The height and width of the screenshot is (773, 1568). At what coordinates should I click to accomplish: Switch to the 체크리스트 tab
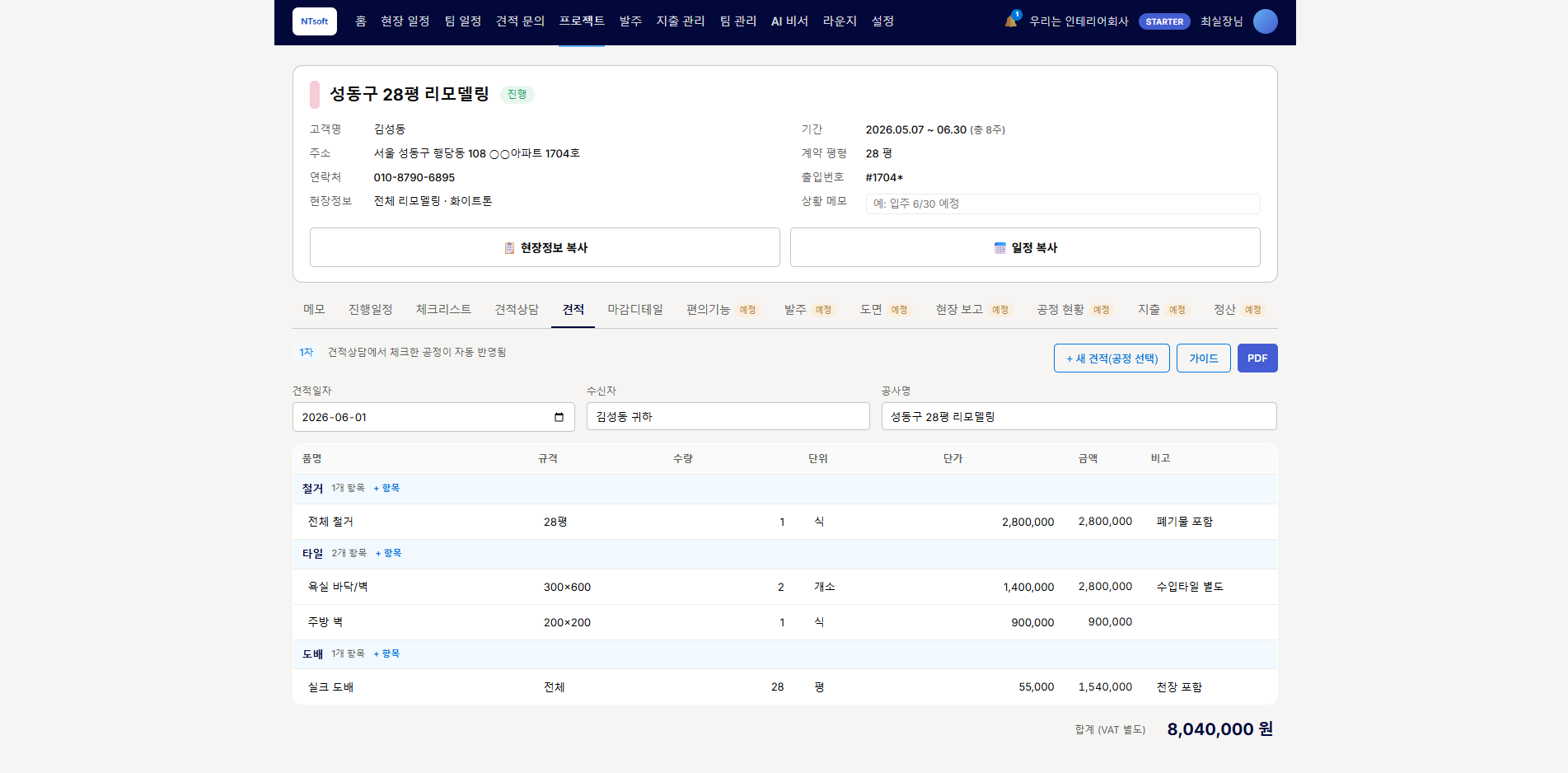pos(443,310)
